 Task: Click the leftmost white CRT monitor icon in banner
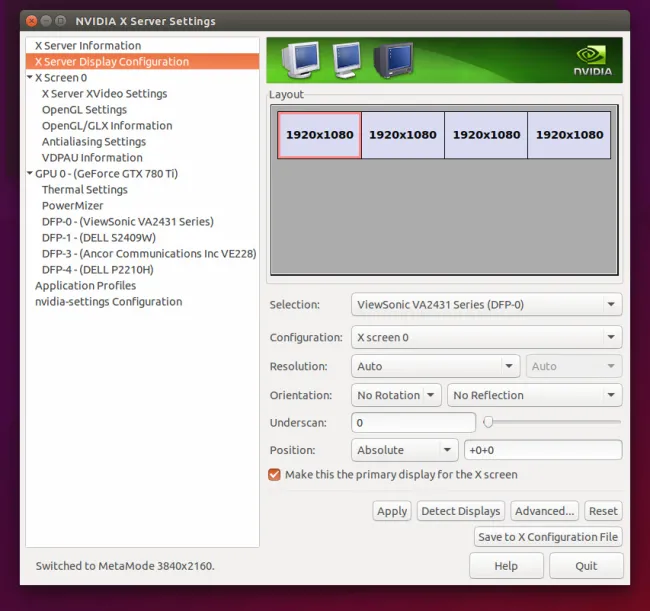tap(301, 60)
